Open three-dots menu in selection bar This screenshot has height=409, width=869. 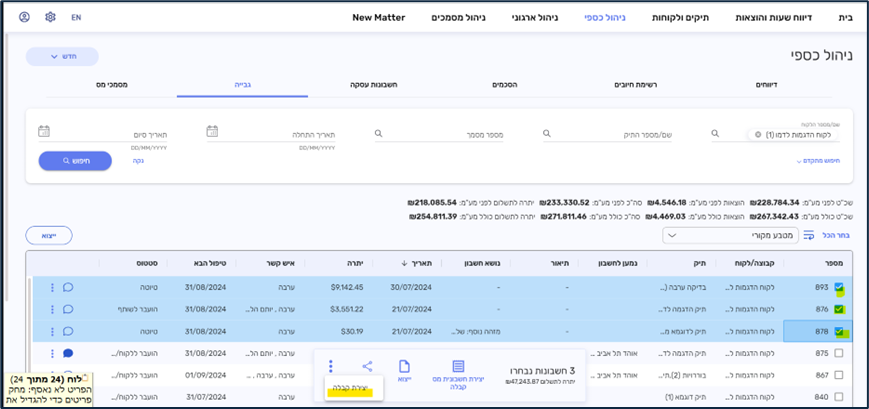coord(331,367)
